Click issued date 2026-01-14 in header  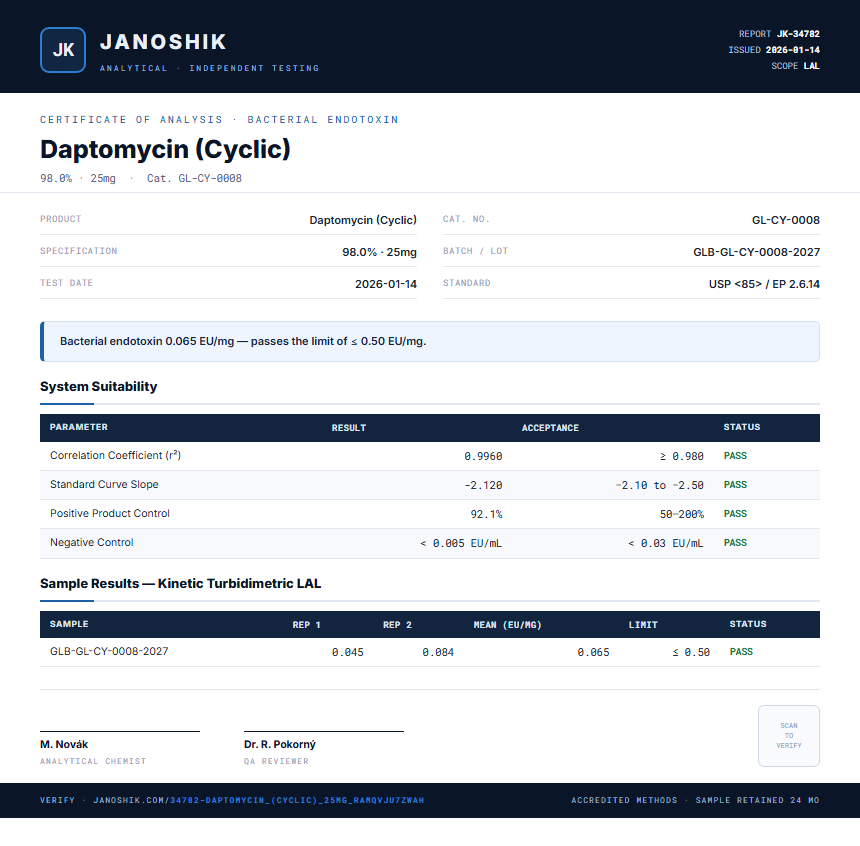pyautogui.click(x=793, y=50)
